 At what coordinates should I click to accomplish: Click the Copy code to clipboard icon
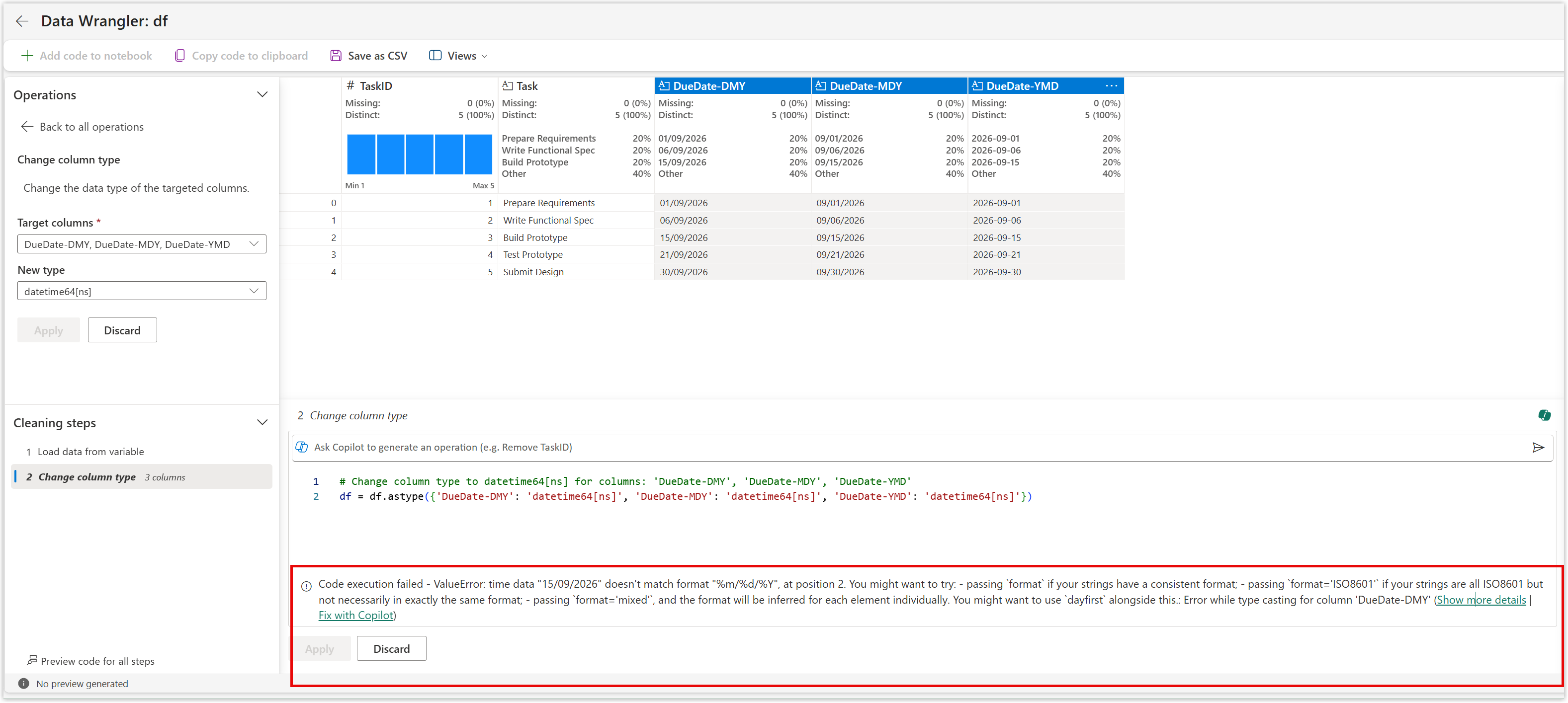point(179,56)
